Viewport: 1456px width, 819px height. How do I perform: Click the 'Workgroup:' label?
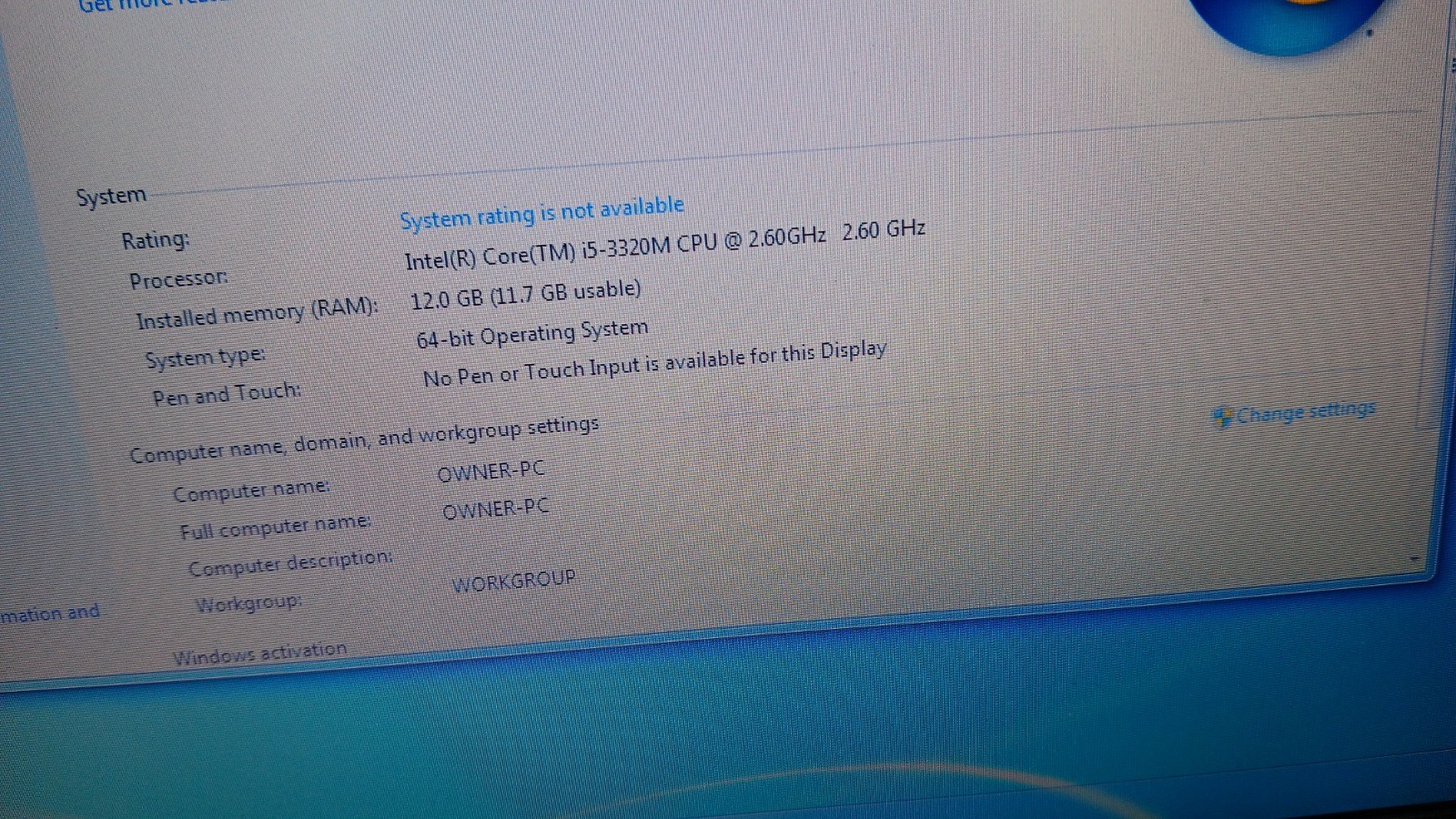(248, 603)
